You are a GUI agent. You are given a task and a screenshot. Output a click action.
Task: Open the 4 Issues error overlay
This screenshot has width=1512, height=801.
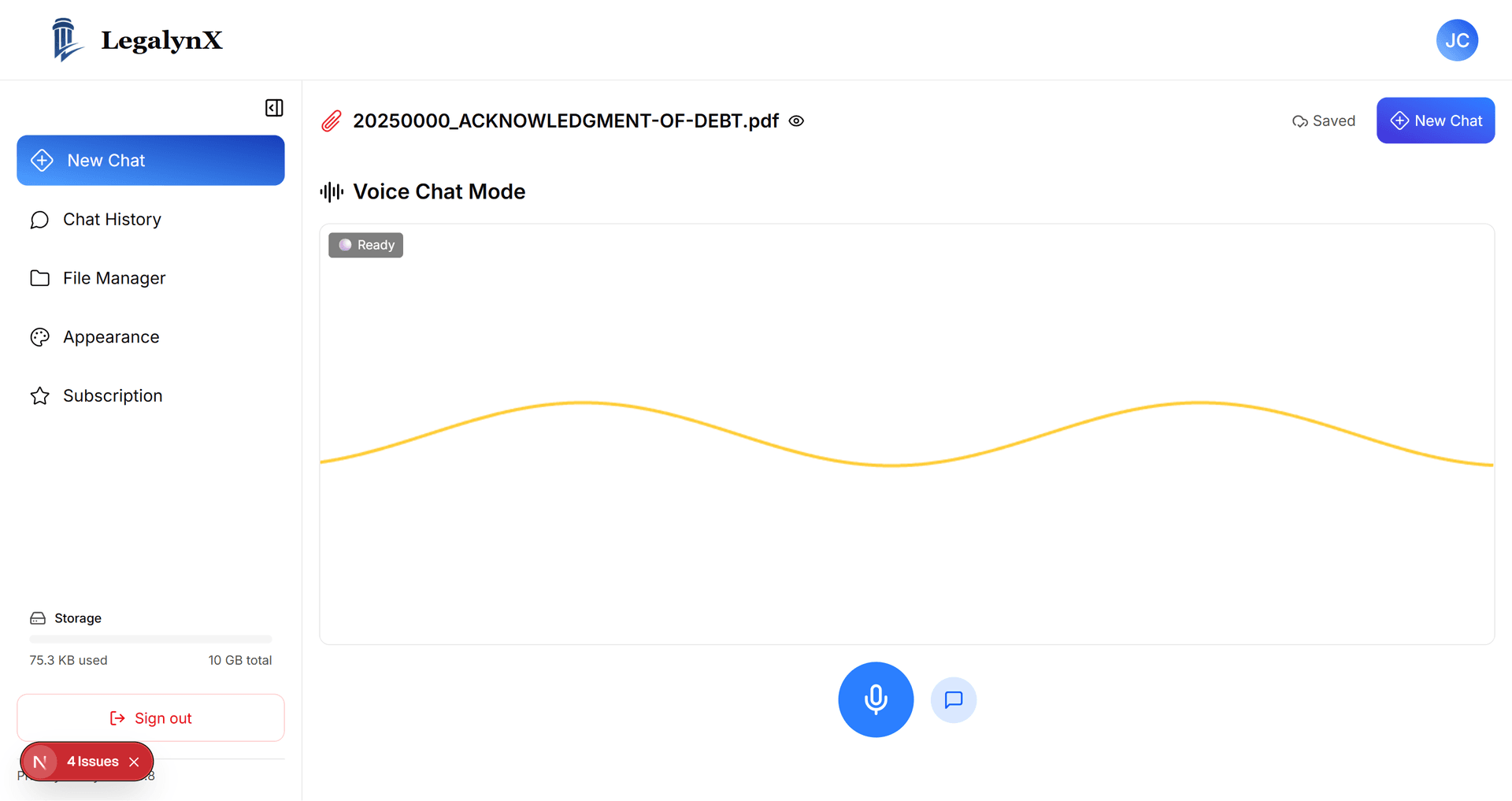(92, 762)
